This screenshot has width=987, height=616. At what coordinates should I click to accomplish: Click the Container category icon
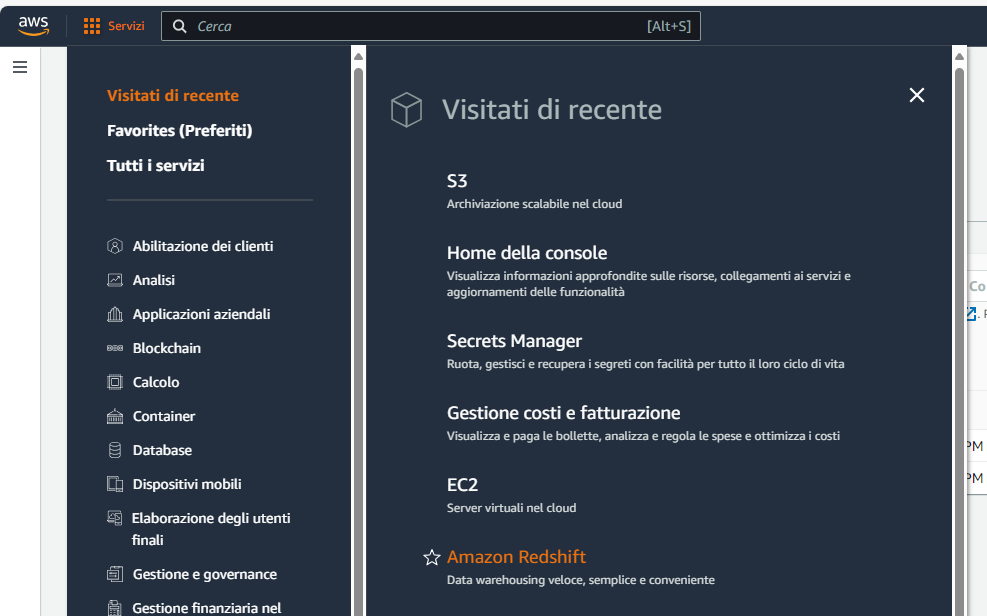click(x=115, y=416)
